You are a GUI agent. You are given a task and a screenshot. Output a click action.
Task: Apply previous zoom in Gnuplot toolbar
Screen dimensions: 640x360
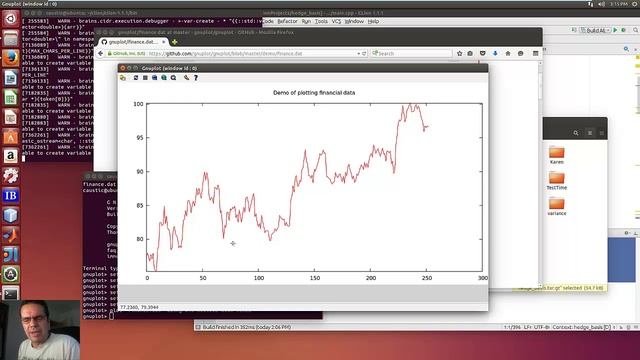155,78
